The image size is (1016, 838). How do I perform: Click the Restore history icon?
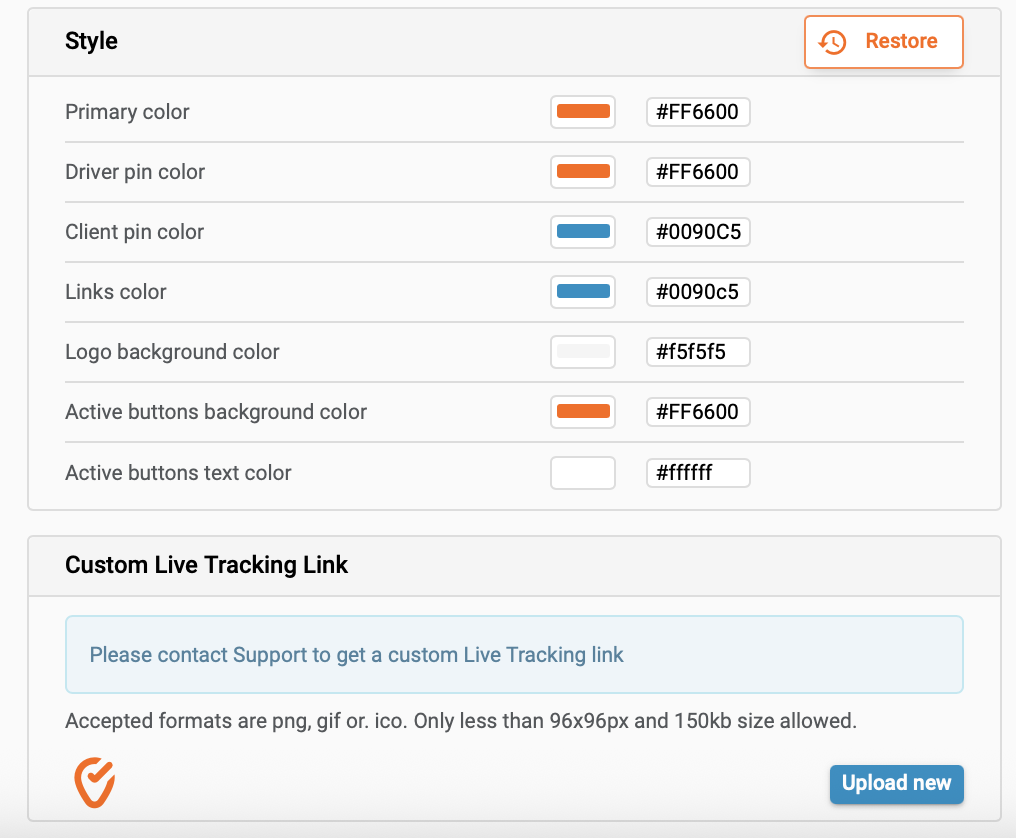(832, 42)
